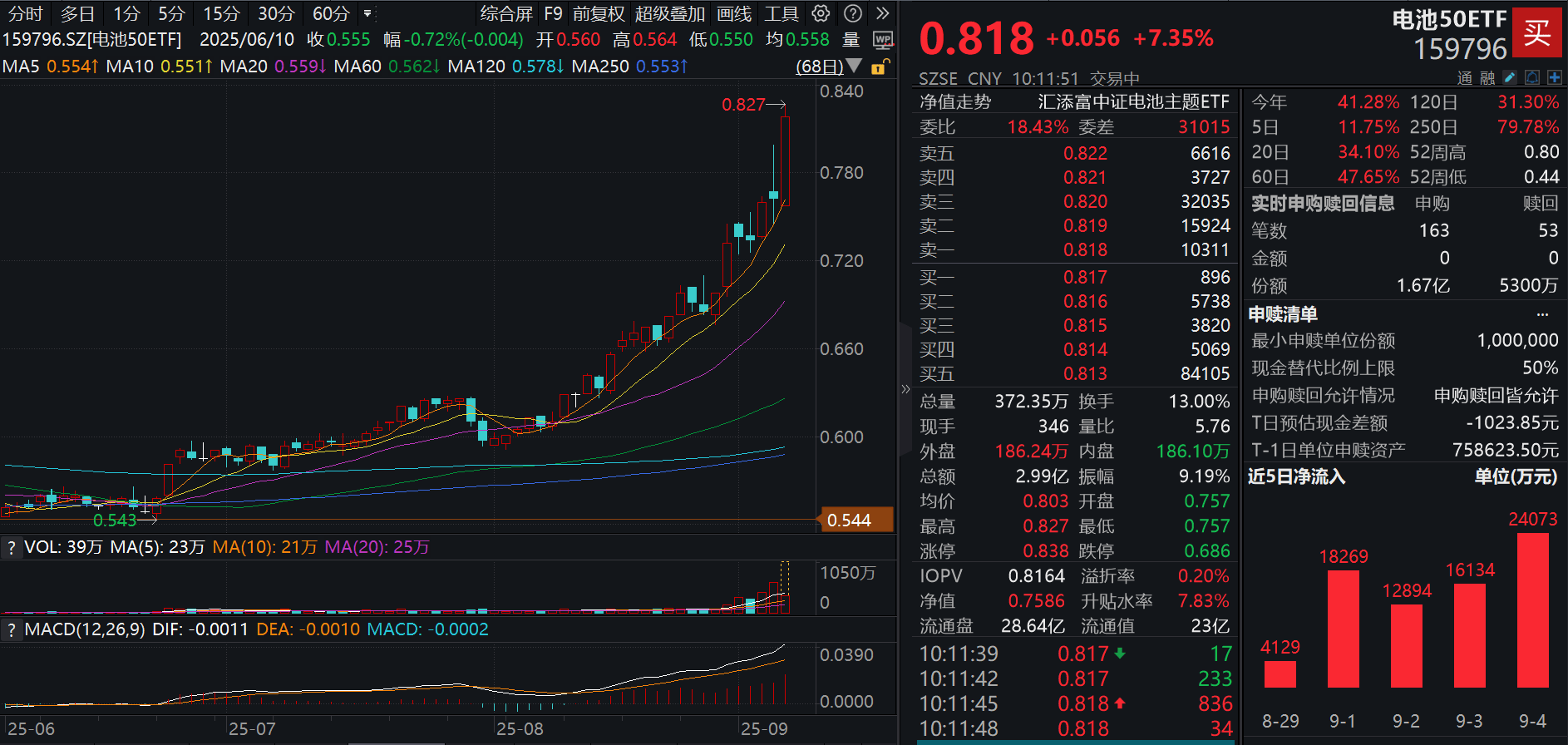Open 净值走势 net value trend link
This screenshot has width=1568, height=745.
[955, 101]
